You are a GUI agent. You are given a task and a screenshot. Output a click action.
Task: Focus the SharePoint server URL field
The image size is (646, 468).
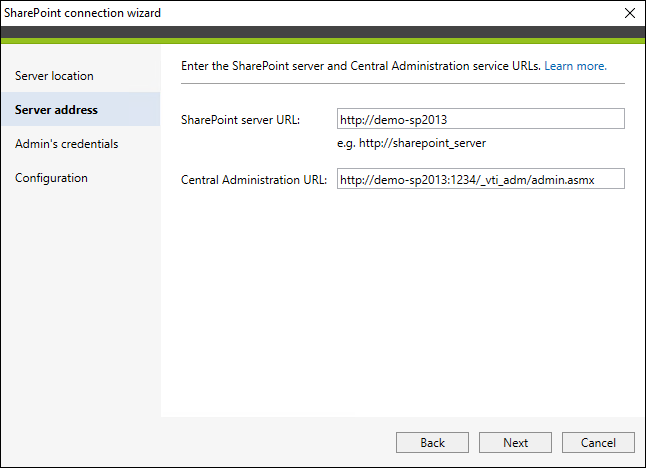click(480, 119)
